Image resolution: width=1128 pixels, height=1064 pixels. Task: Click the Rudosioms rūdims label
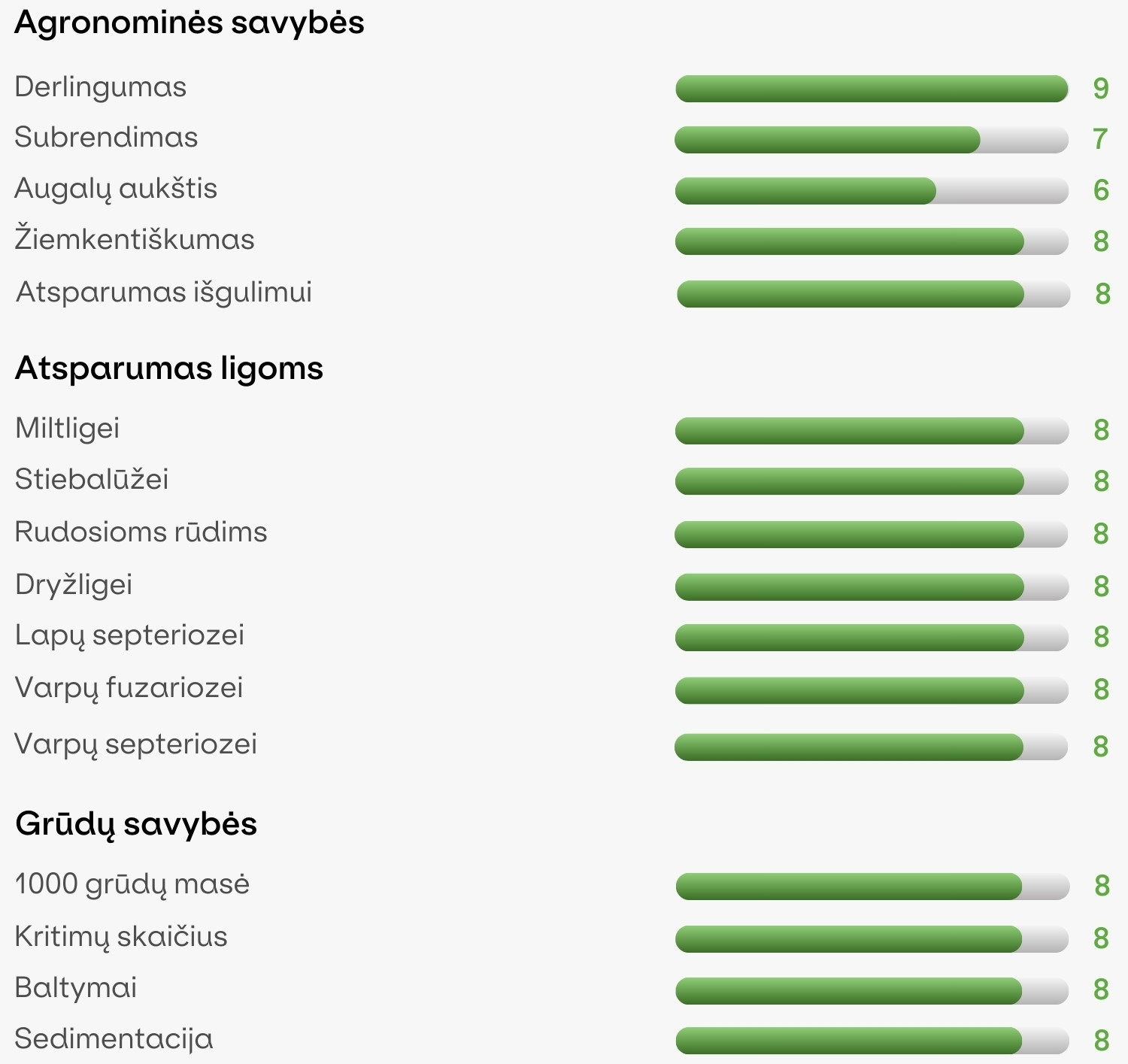coord(141,532)
